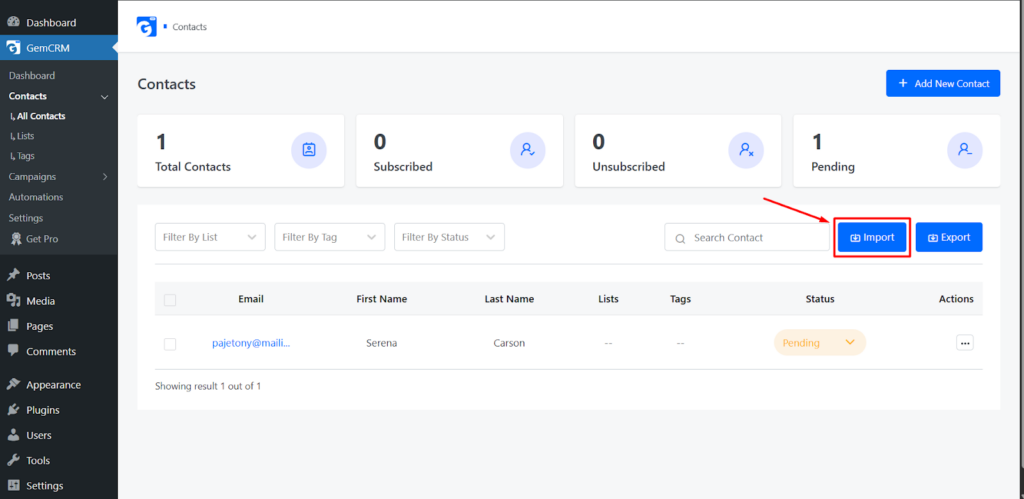Open the Filter By List dropdown
Image resolution: width=1024 pixels, height=499 pixels.
coord(210,237)
